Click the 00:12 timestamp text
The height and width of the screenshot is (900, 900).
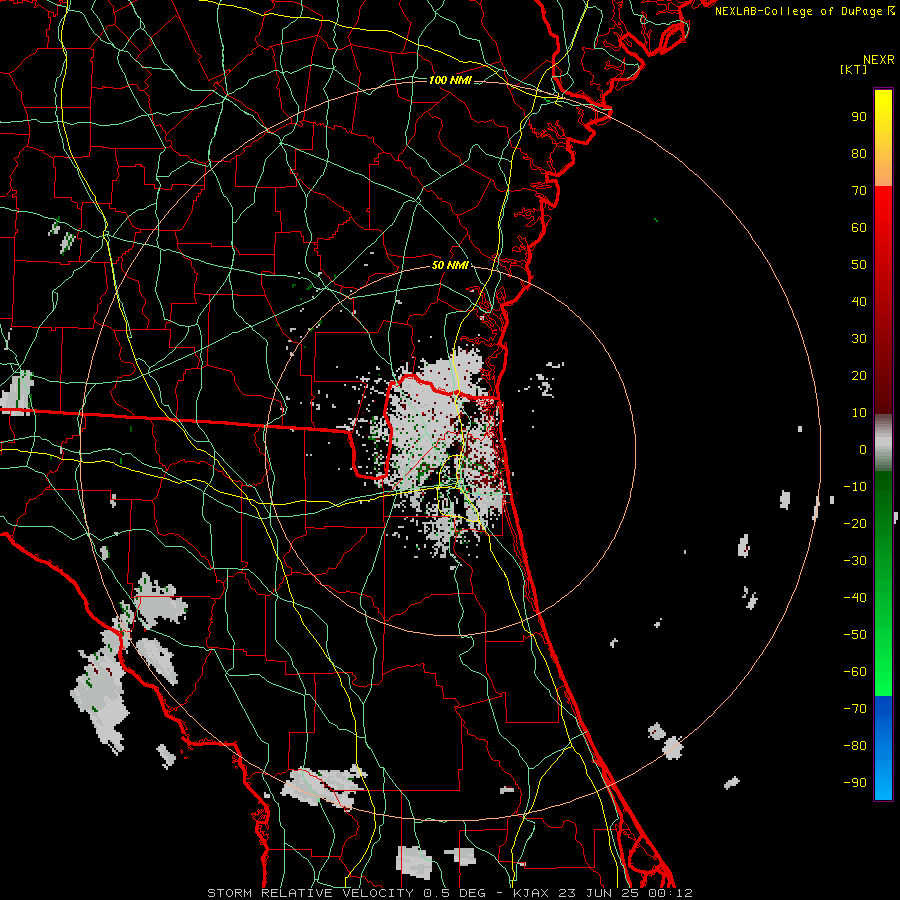click(669, 893)
